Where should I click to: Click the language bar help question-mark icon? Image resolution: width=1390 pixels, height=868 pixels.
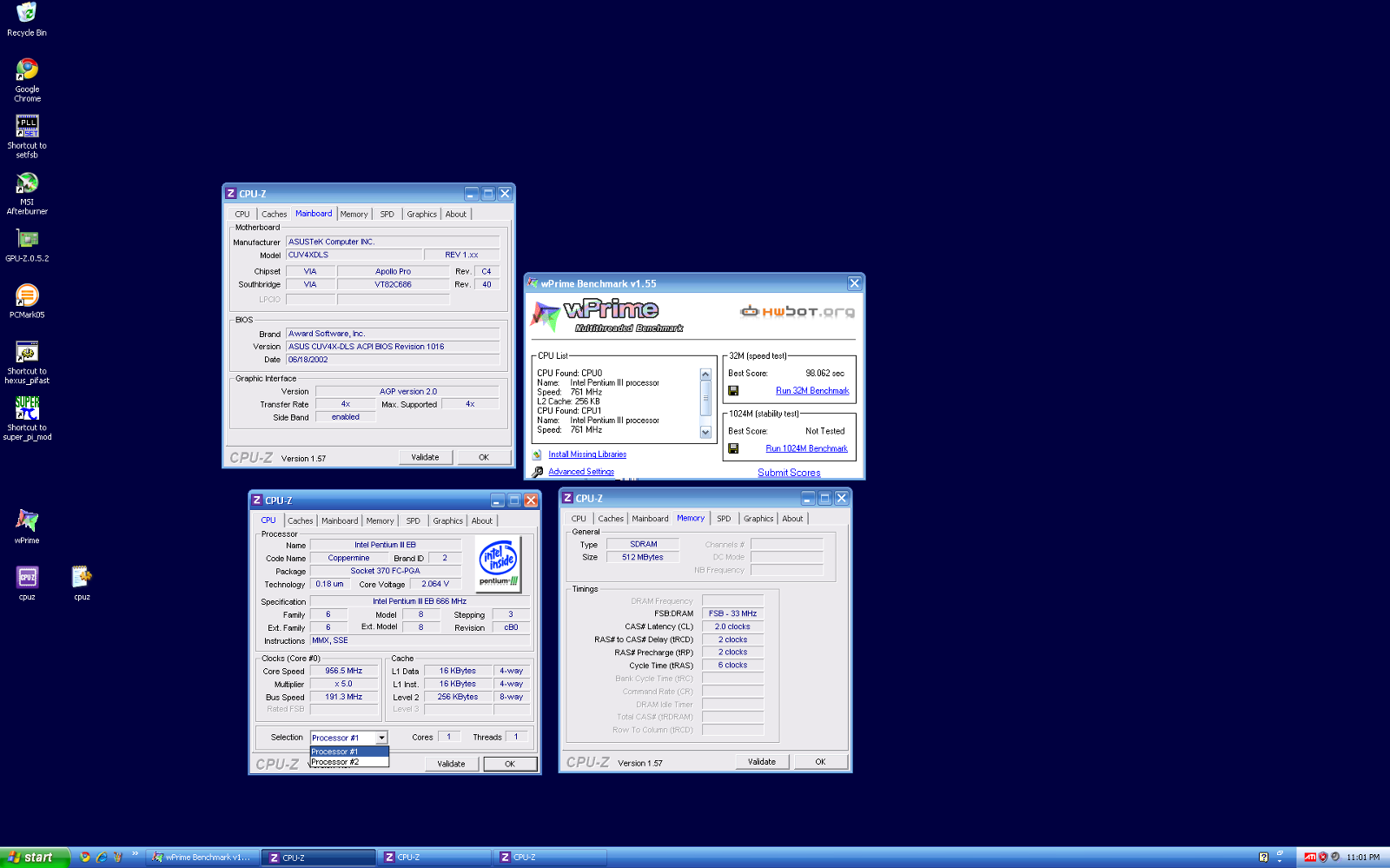point(1264,857)
